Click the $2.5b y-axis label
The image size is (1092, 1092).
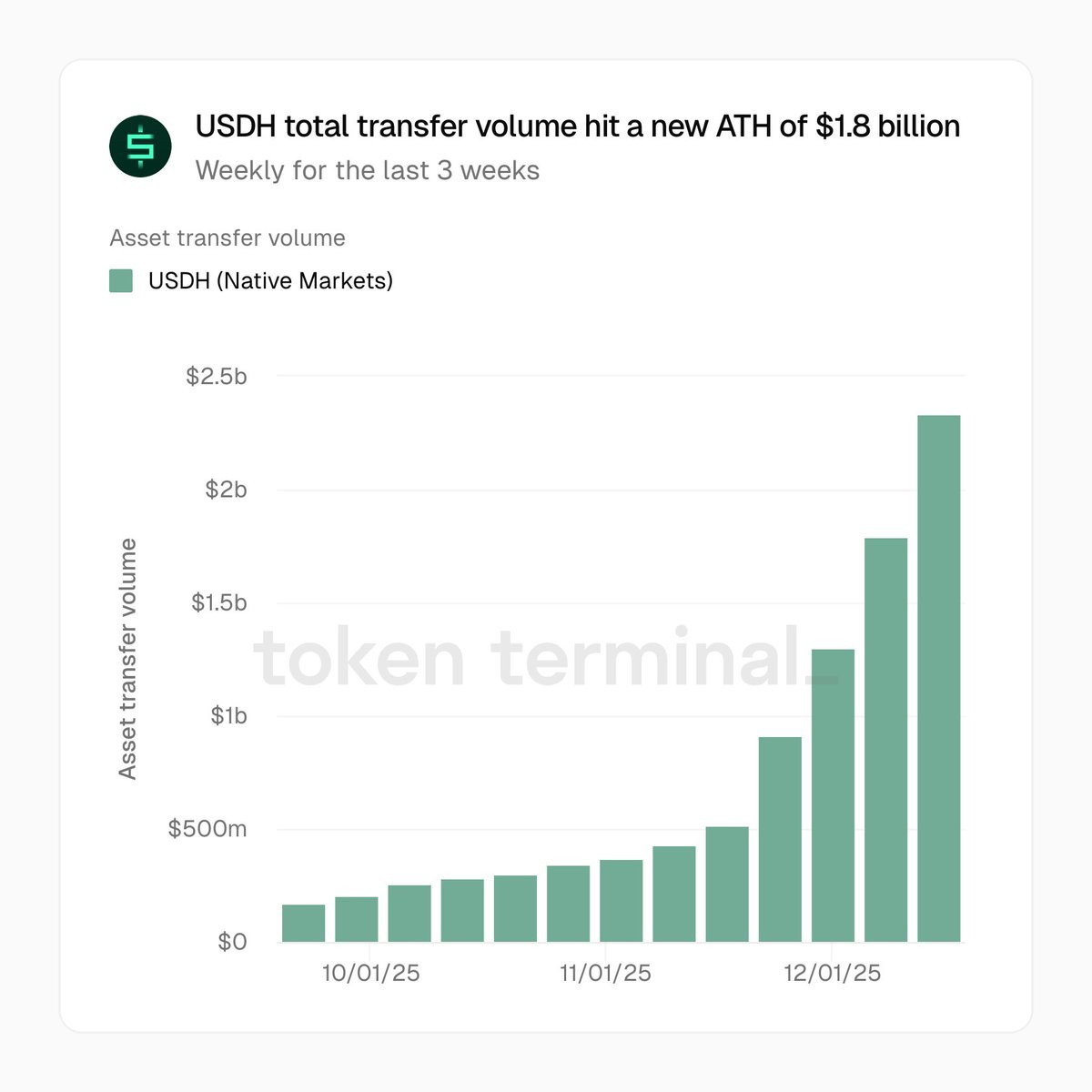tap(217, 376)
